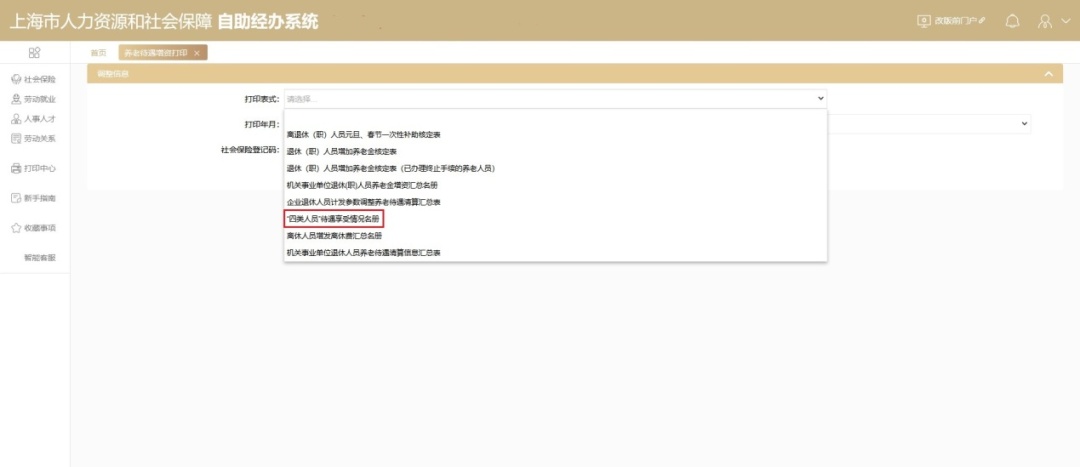Open the 打印表式 dropdown field
1080x467 pixels.
click(x=555, y=98)
